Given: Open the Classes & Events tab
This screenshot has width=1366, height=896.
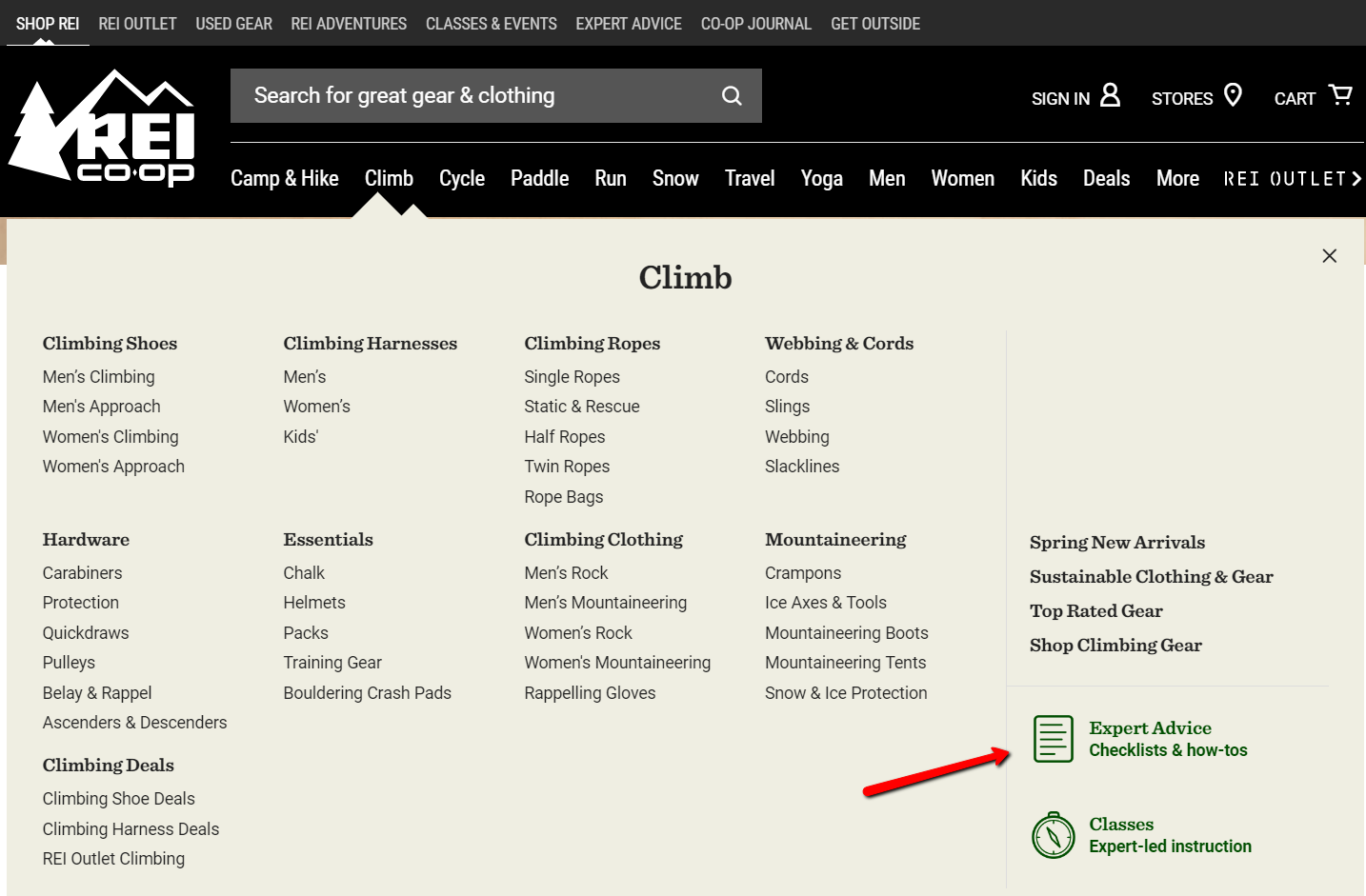Looking at the screenshot, I should [491, 24].
